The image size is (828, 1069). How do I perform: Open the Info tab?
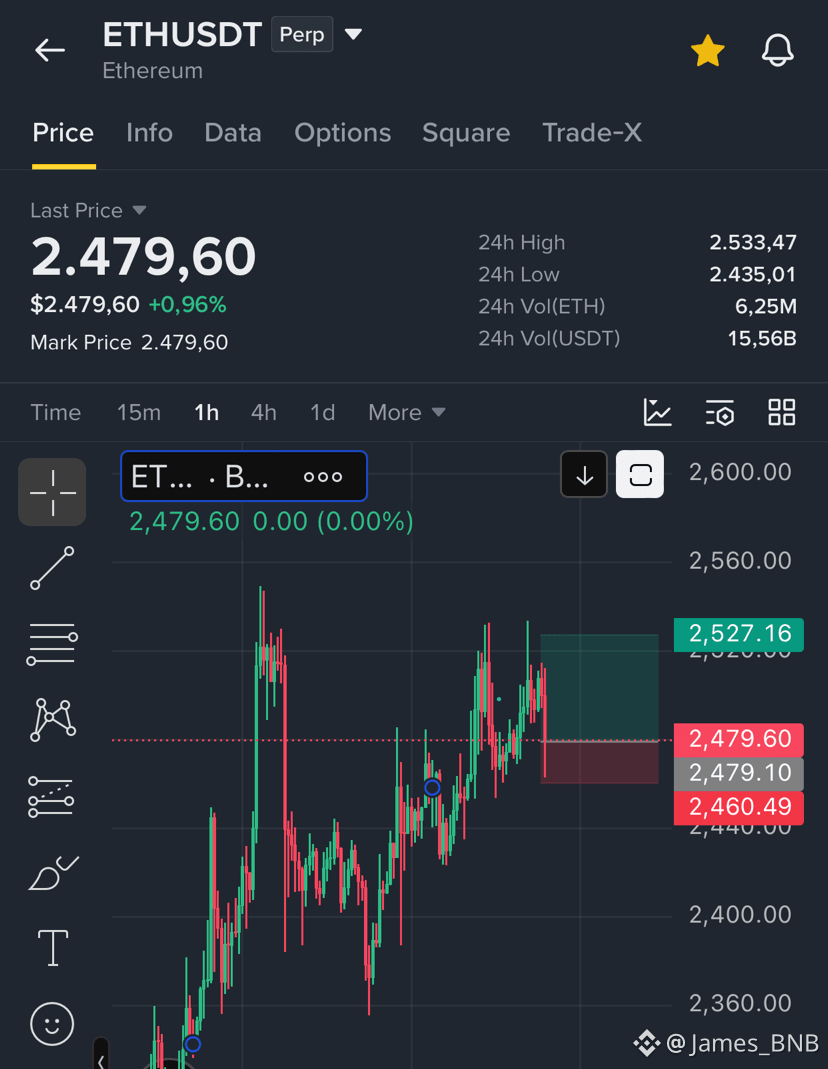[149, 132]
